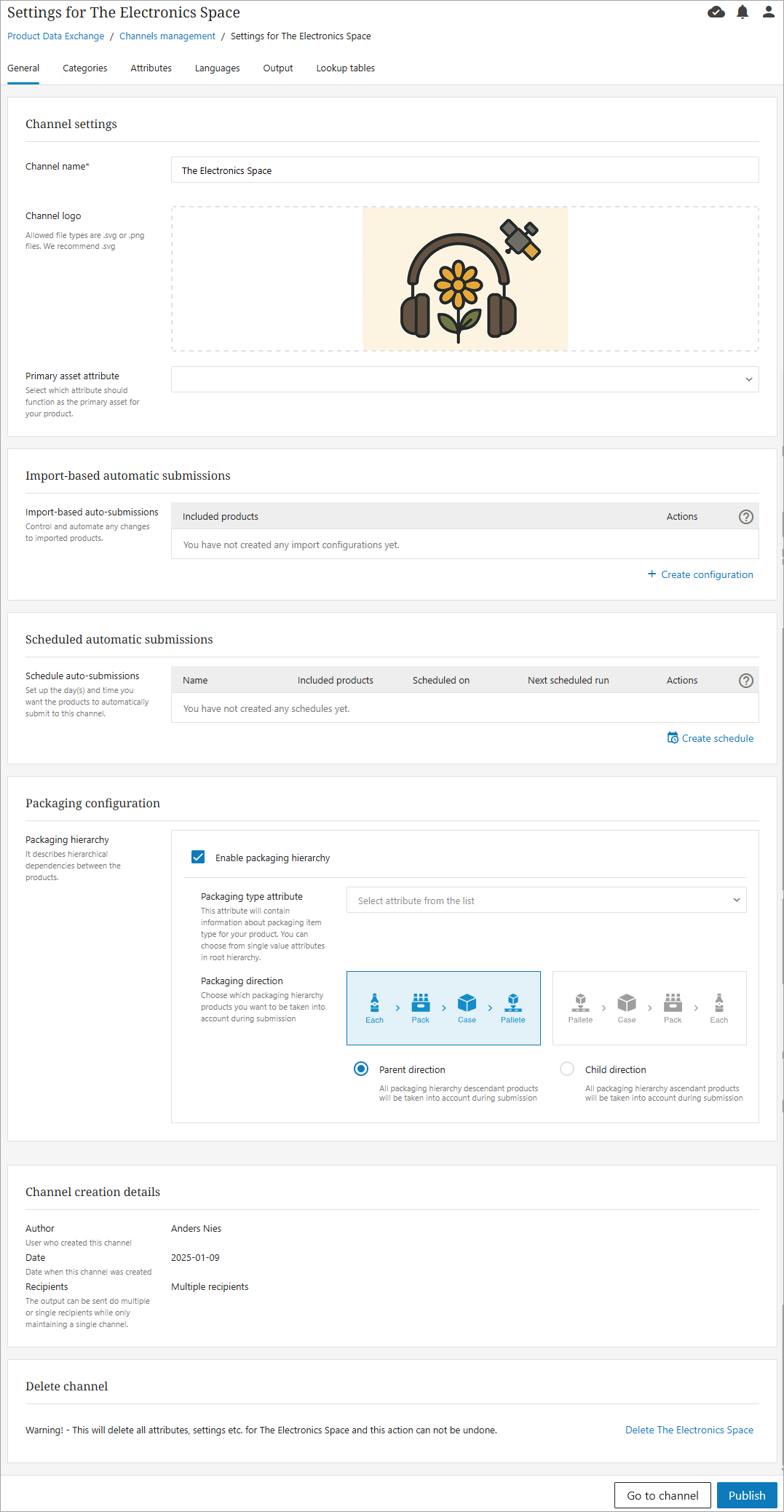
Task: Click Delete The Electronics Space link
Action: pos(689,1430)
